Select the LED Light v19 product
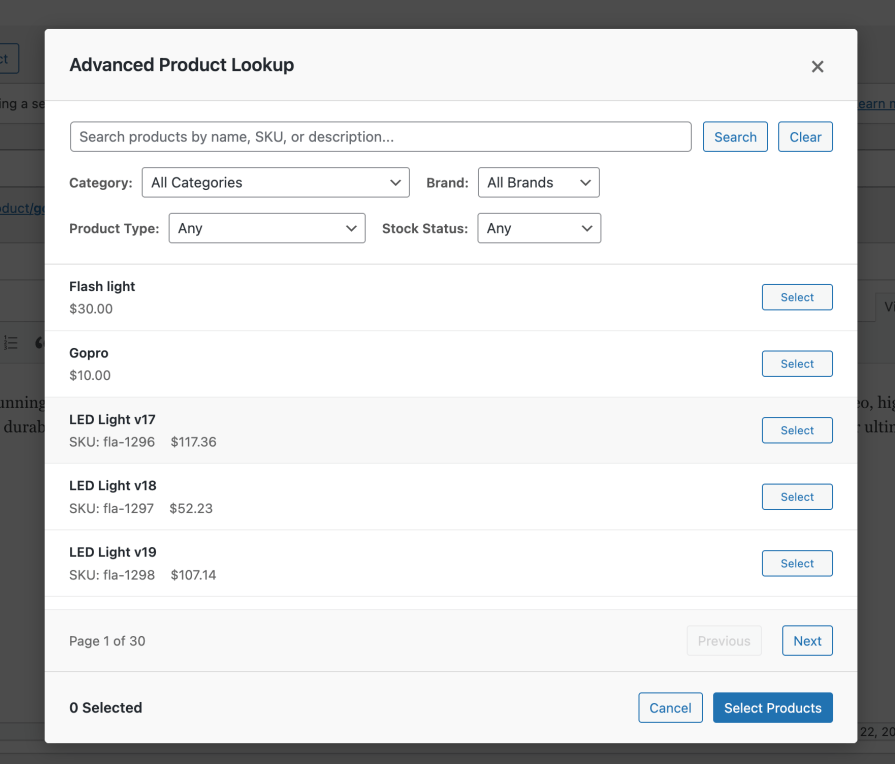The width and height of the screenshot is (895, 764). (x=797, y=563)
